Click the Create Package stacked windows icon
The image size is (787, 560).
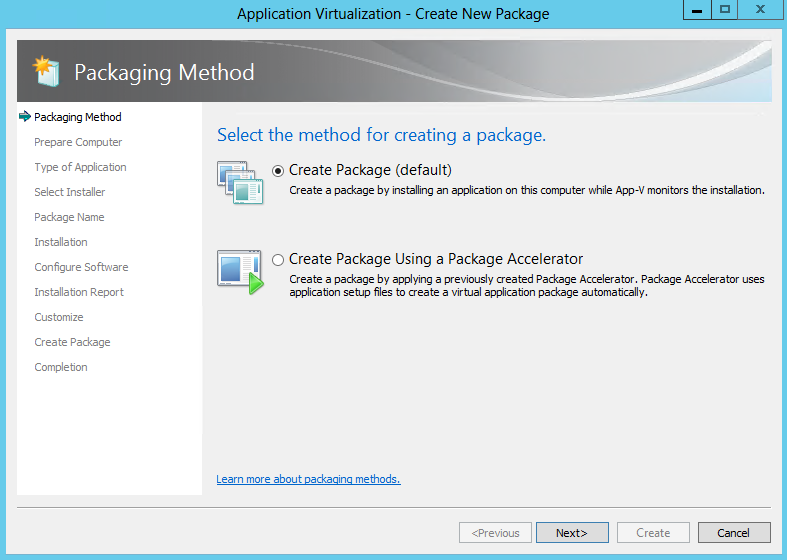click(x=240, y=183)
